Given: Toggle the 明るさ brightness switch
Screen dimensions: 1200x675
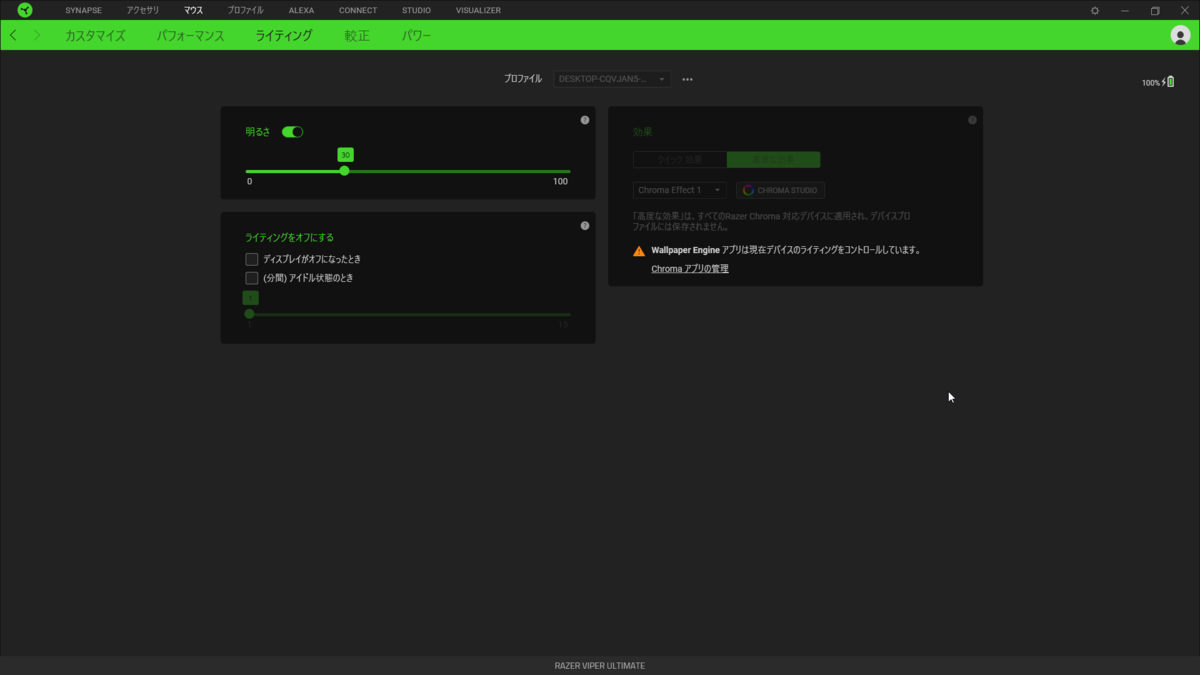Looking at the screenshot, I should (292, 132).
